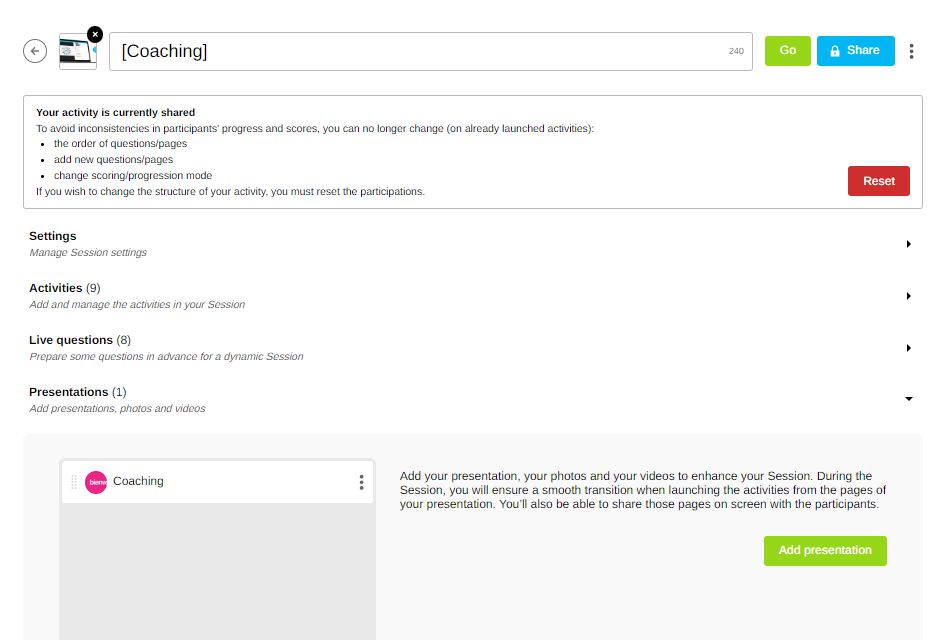Open the session three-dot options menu

pos(911,51)
